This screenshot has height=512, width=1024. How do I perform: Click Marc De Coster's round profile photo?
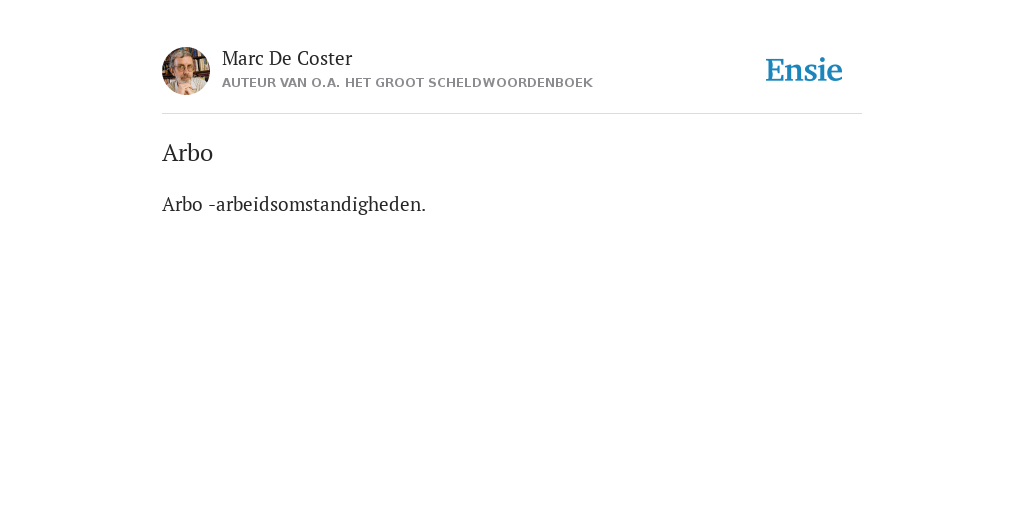click(186, 71)
